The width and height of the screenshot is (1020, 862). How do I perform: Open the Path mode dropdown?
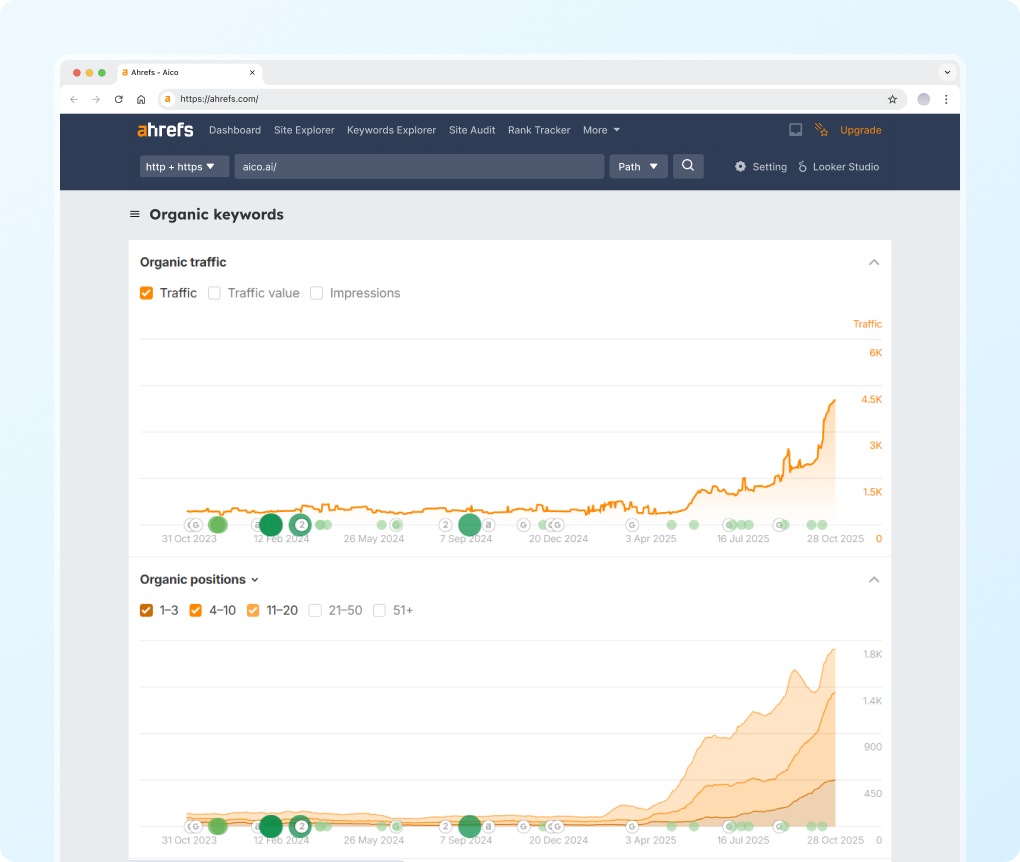click(638, 167)
